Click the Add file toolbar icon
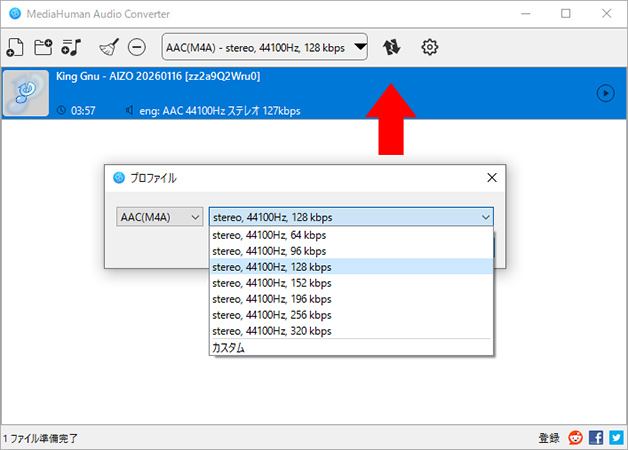The width and height of the screenshot is (628, 450). [x=15, y=47]
